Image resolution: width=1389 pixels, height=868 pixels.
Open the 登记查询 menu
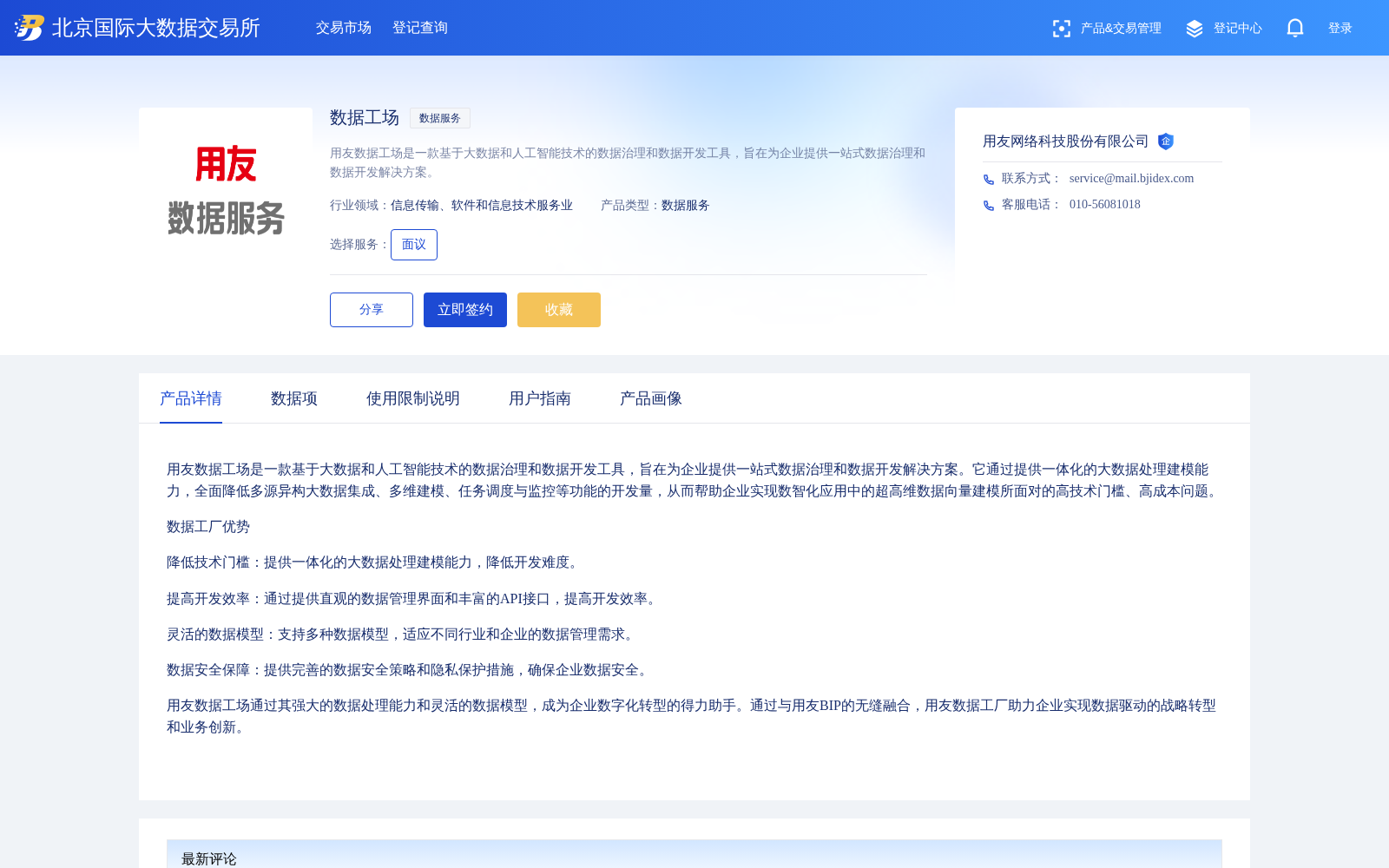(420, 28)
